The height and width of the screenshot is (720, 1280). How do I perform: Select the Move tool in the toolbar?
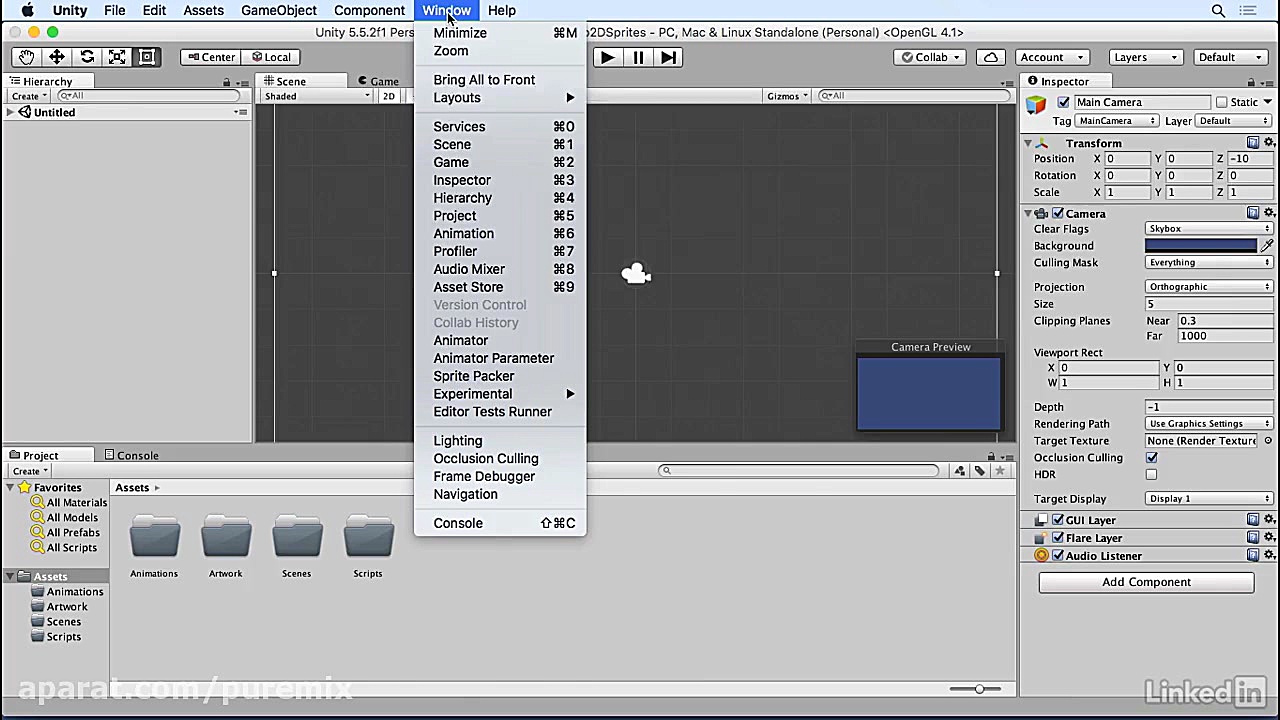[x=57, y=57]
